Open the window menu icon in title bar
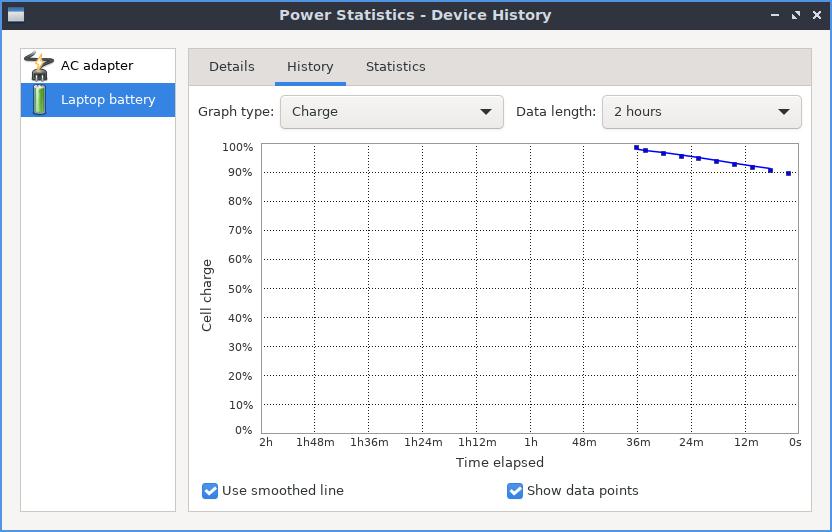This screenshot has height=532, width=832. pyautogui.click(x=16, y=15)
